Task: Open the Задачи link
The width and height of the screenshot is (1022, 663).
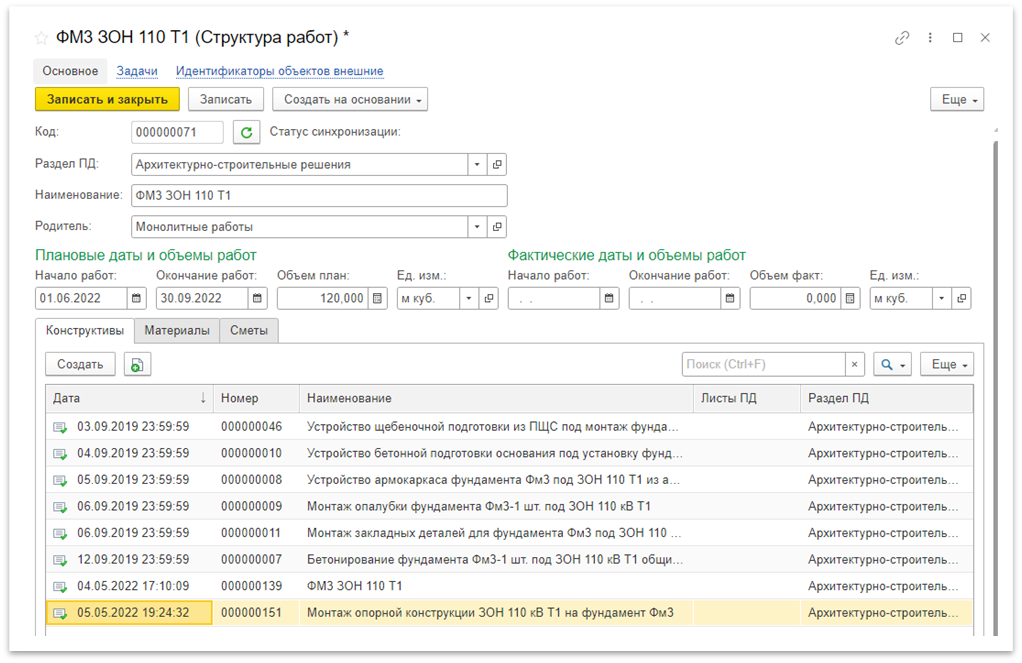Action: tap(137, 71)
